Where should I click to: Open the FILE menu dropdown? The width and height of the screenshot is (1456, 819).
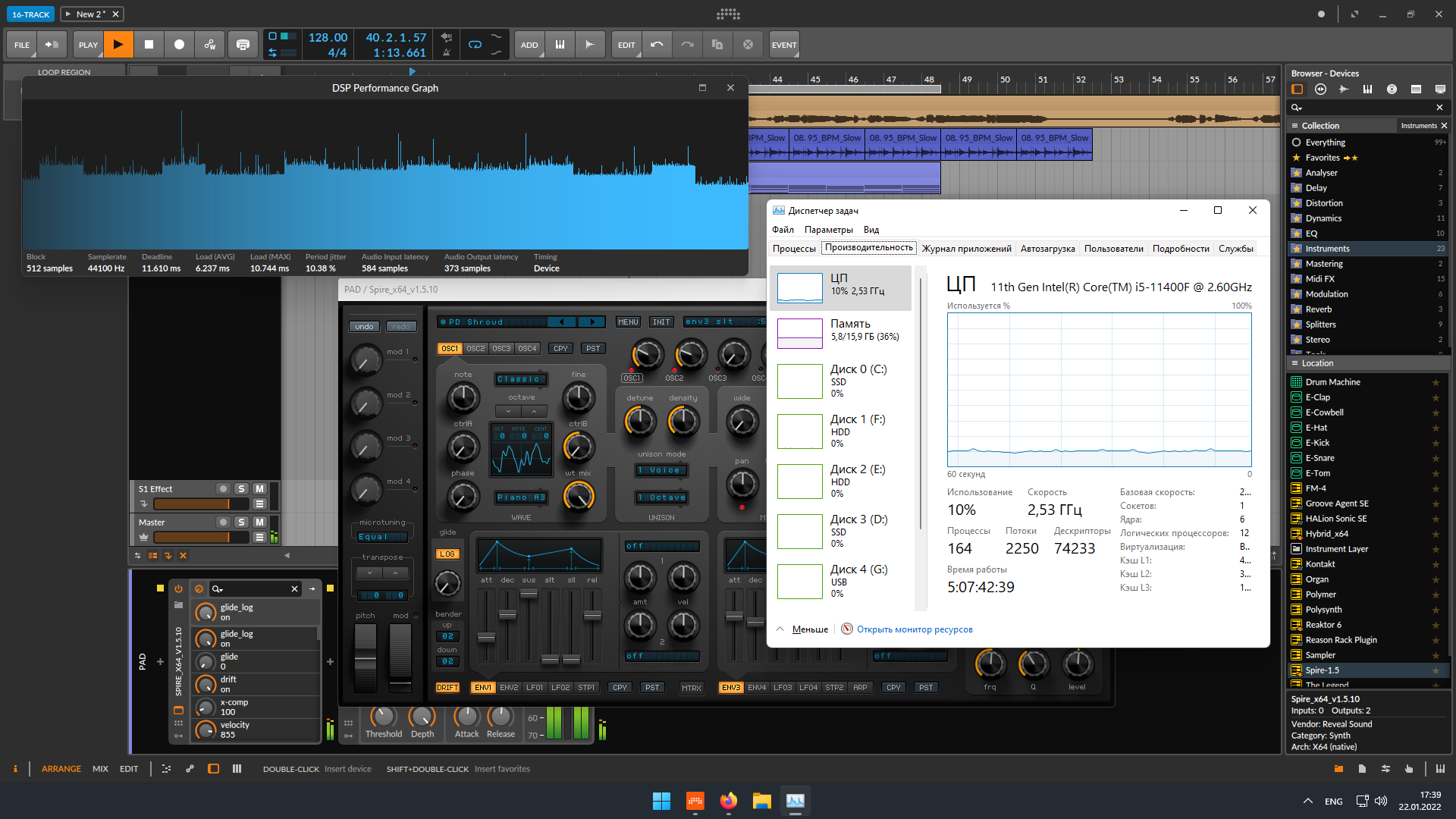(x=22, y=45)
